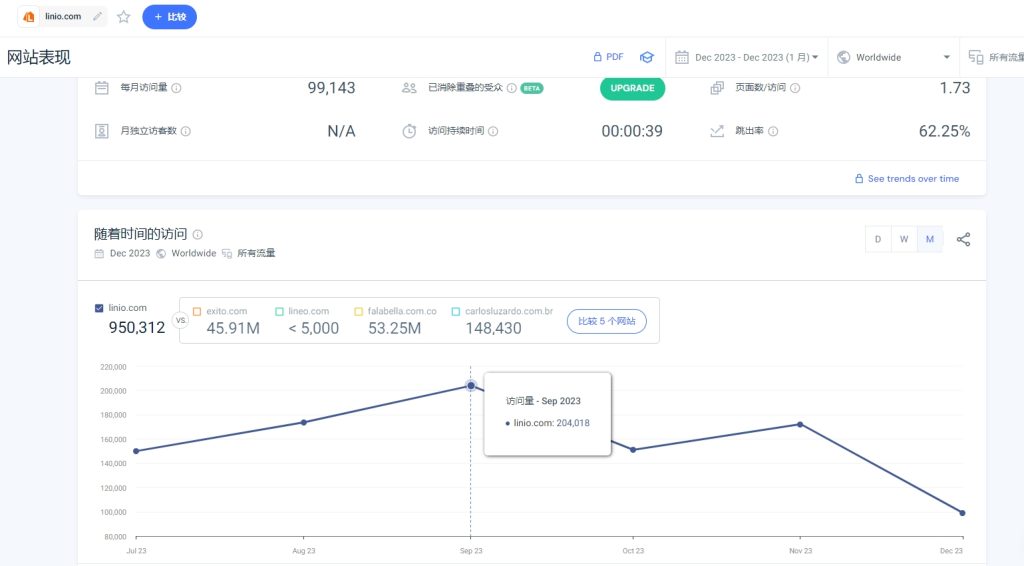1024x566 pixels.
Task: Select the Nov 23 data point on chart
Action: (800, 424)
